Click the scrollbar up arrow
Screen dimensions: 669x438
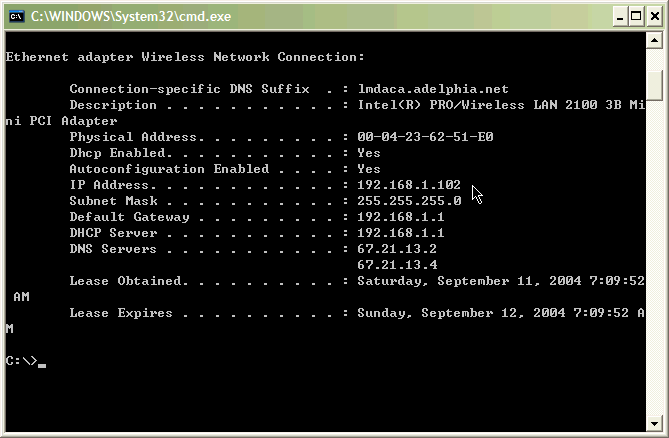[x=654, y=41]
